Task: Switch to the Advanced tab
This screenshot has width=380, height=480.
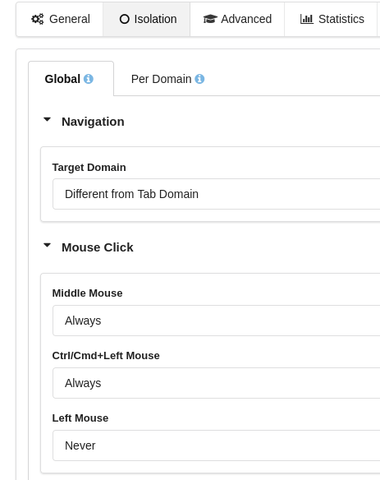Action: (237, 19)
